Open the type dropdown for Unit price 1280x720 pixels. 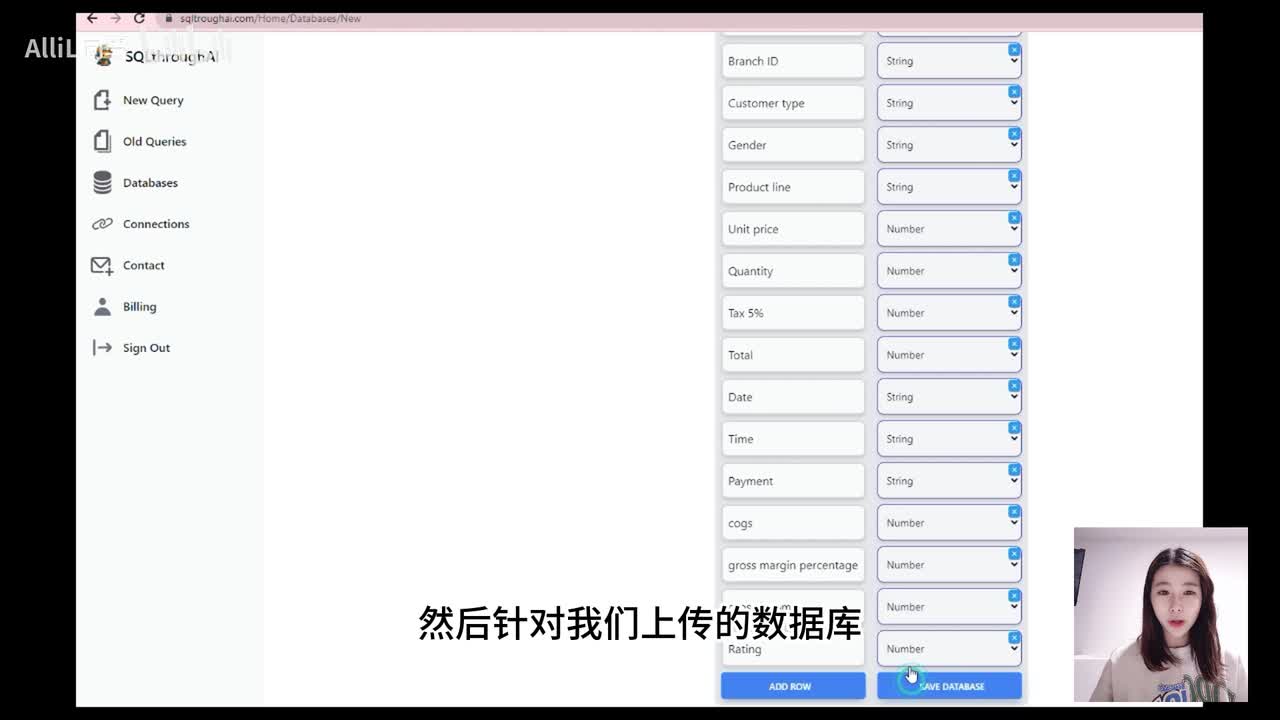pyautogui.click(x=947, y=230)
